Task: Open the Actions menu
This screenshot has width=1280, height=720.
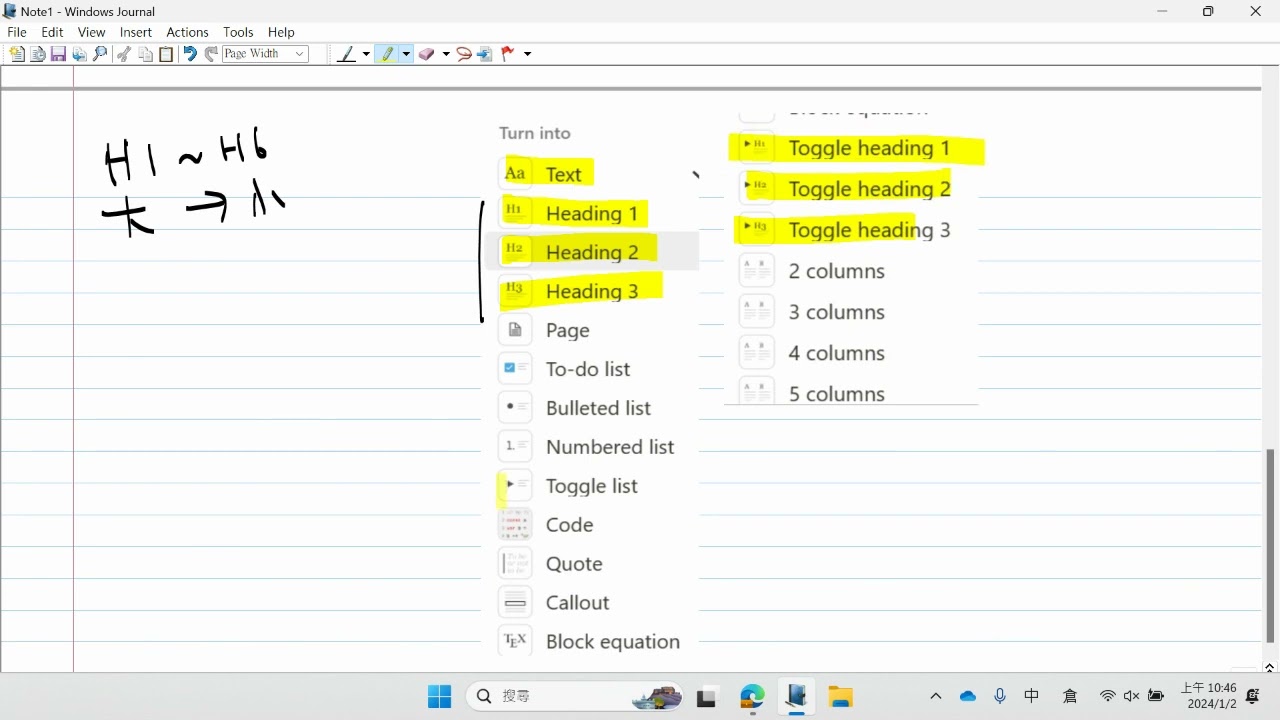Action: (x=187, y=32)
